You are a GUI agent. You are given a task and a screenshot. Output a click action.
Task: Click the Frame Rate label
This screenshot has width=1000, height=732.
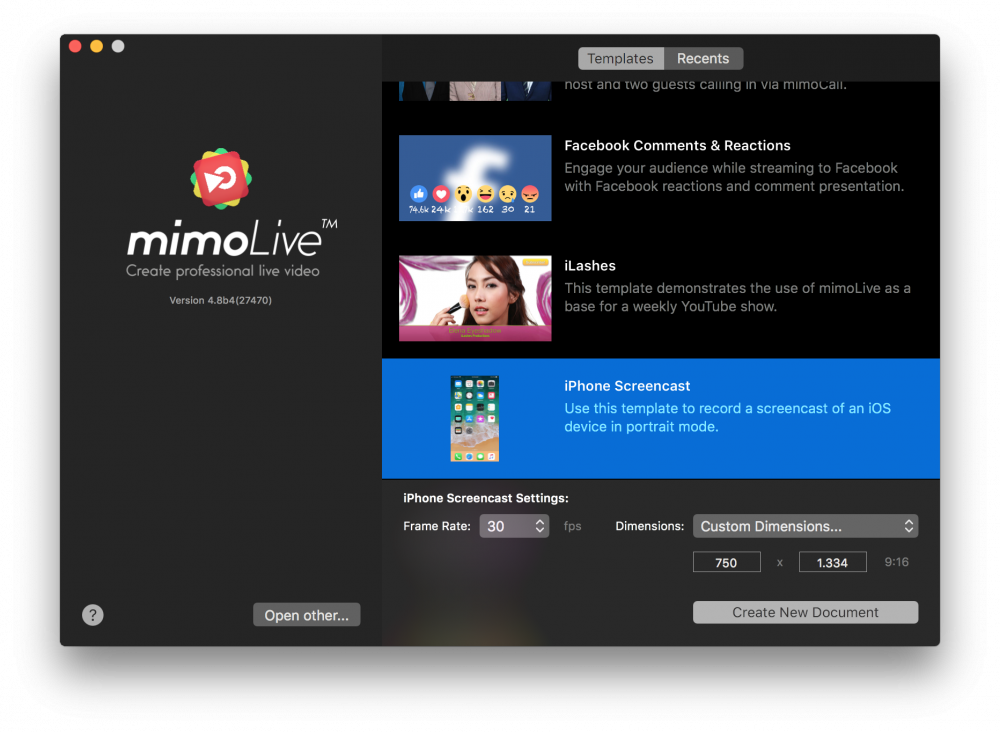coord(437,526)
